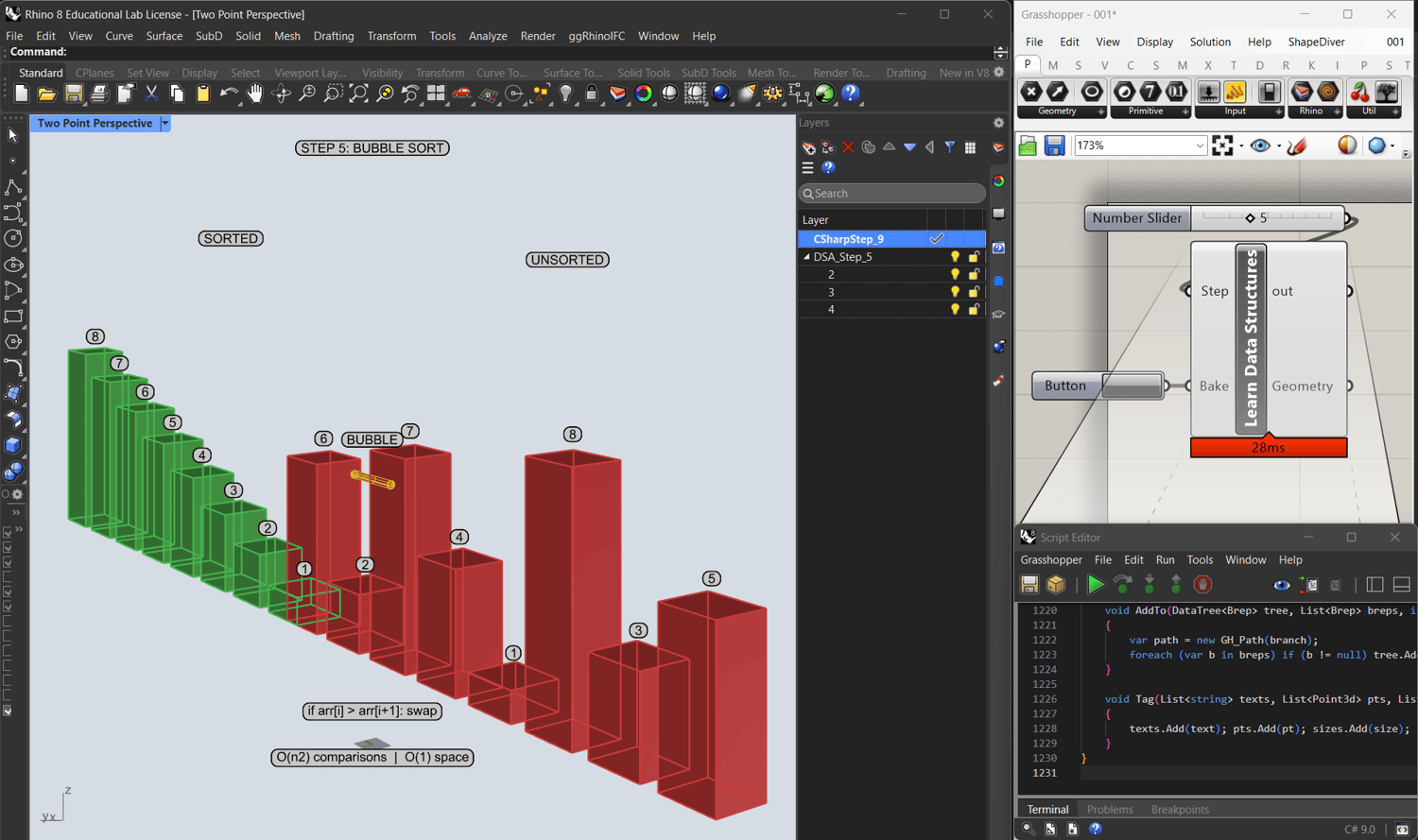Click the Undo arrow in Standard toolbar
The height and width of the screenshot is (840, 1418).
(x=229, y=94)
